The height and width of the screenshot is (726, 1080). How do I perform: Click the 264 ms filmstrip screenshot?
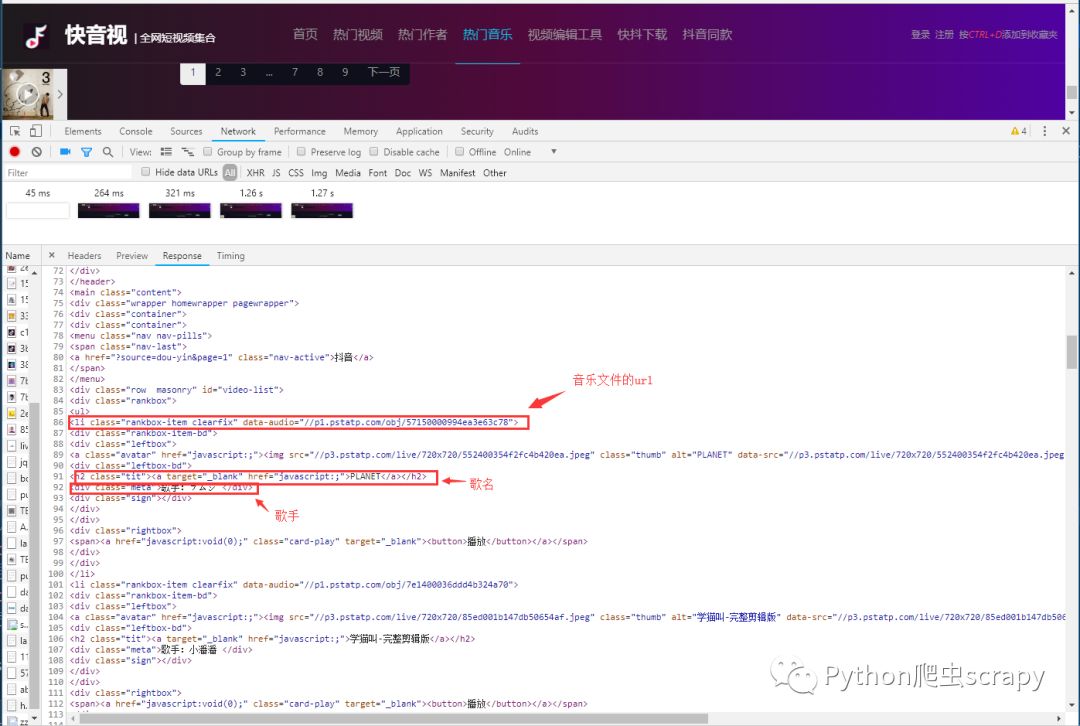point(109,210)
